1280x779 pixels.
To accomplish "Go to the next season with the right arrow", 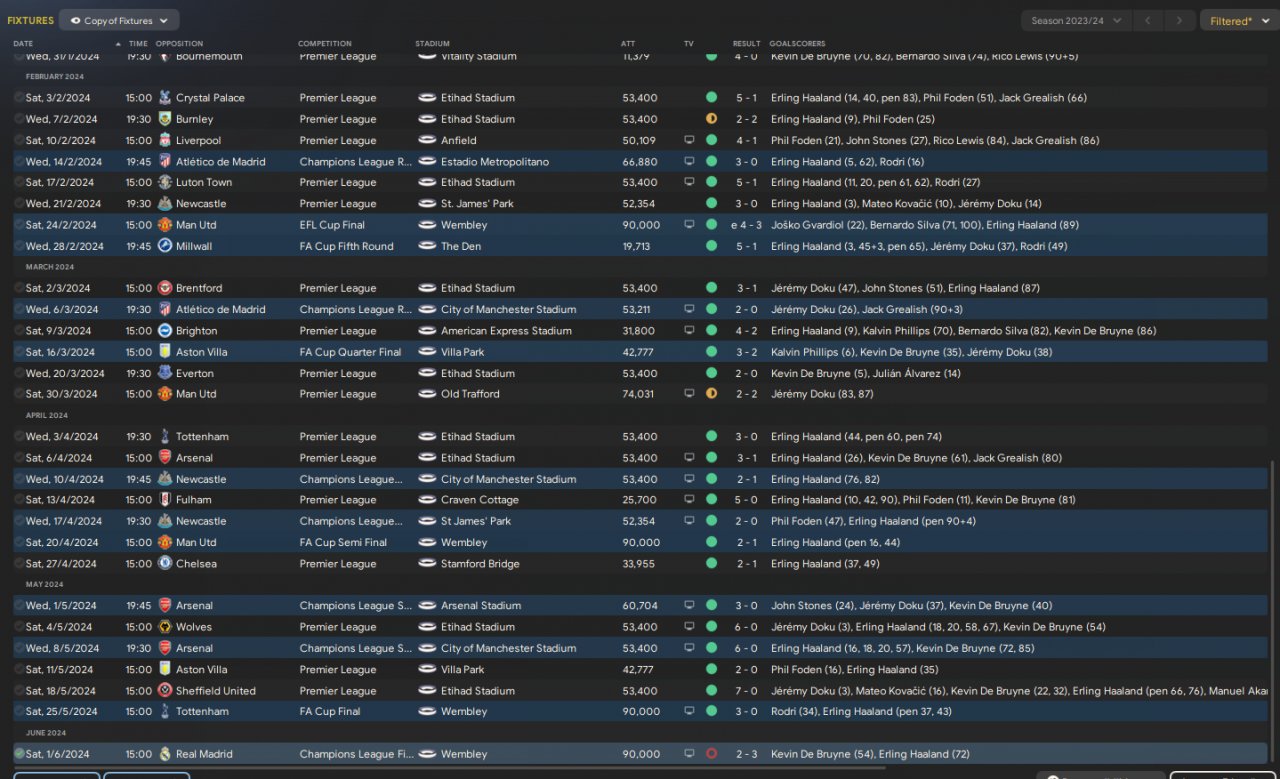I will (1181, 20).
